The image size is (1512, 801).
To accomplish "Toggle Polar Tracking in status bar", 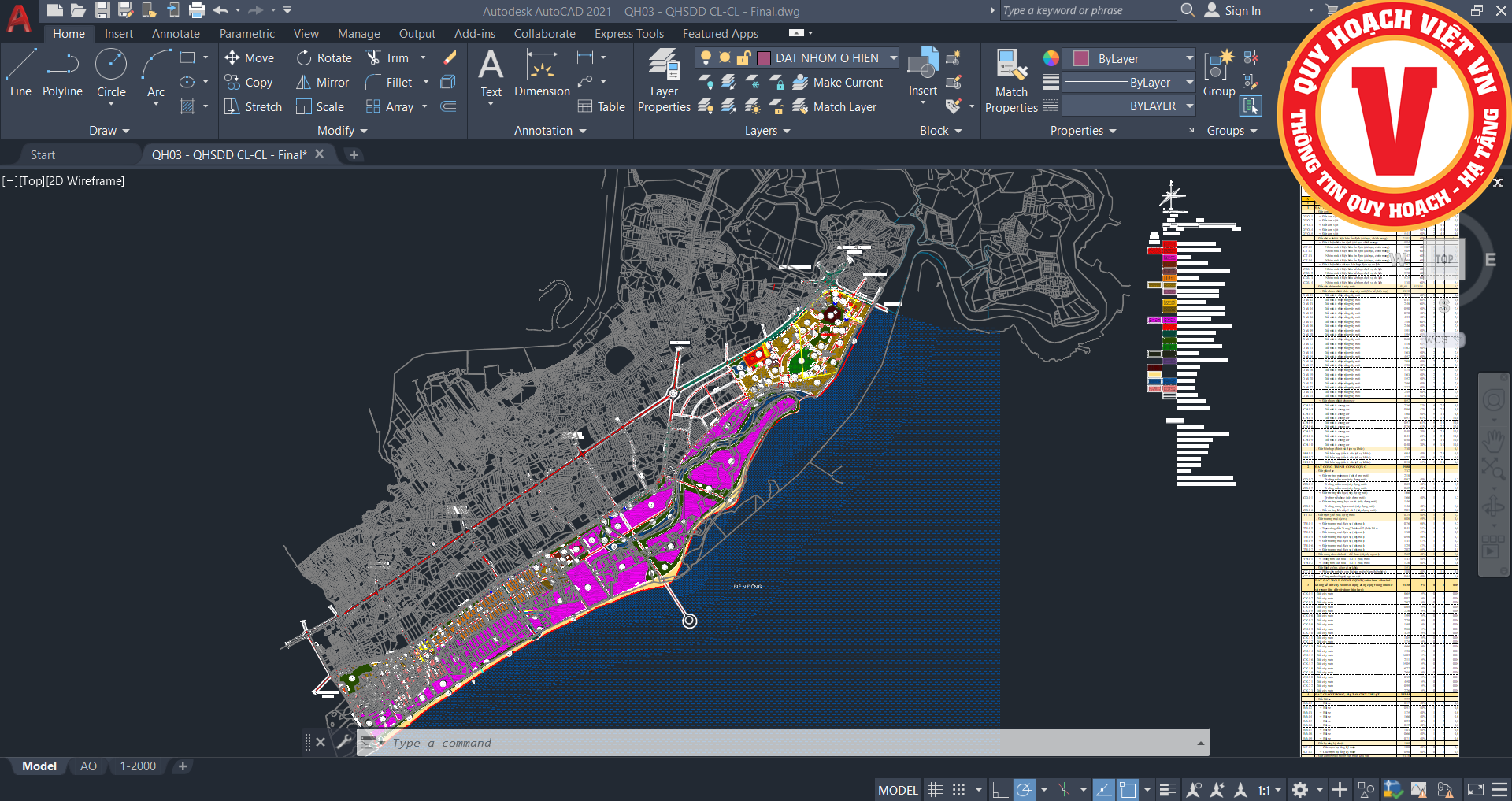I will click(1024, 790).
